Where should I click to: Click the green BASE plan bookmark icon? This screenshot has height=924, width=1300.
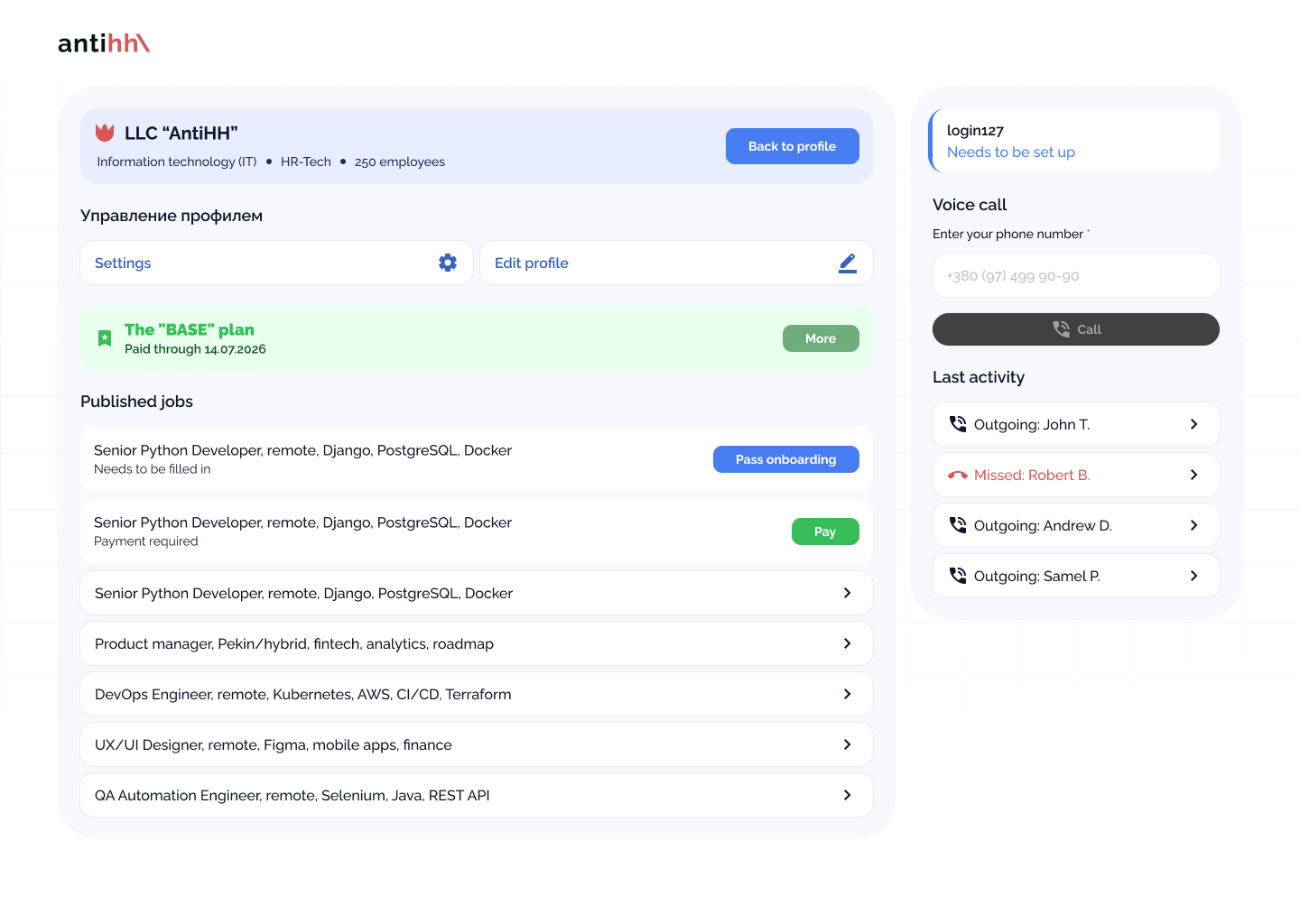tap(105, 338)
